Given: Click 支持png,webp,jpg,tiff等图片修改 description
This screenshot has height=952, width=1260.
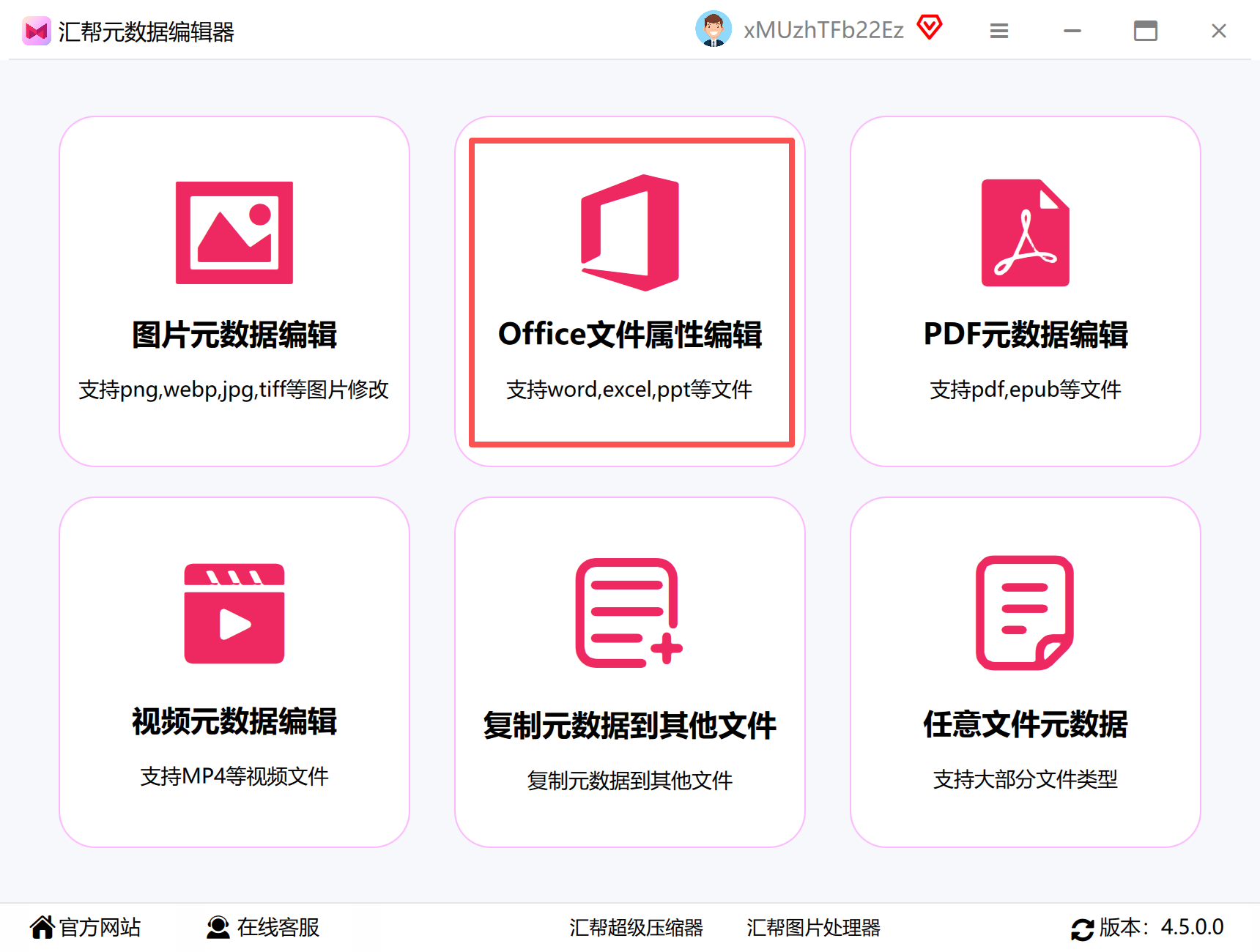Looking at the screenshot, I should pos(234,390).
